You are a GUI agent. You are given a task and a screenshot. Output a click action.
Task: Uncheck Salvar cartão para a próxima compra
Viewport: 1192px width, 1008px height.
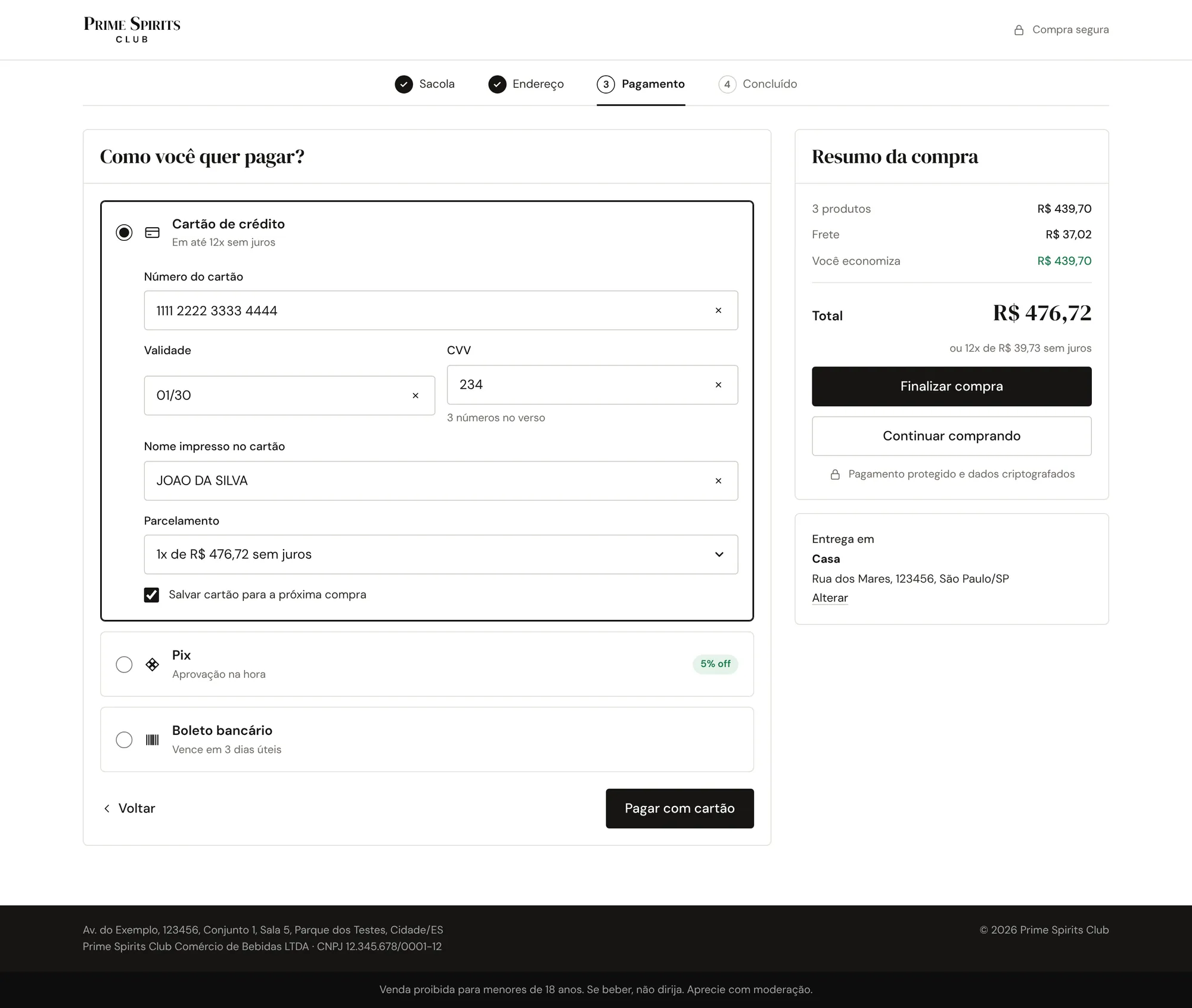point(151,595)
